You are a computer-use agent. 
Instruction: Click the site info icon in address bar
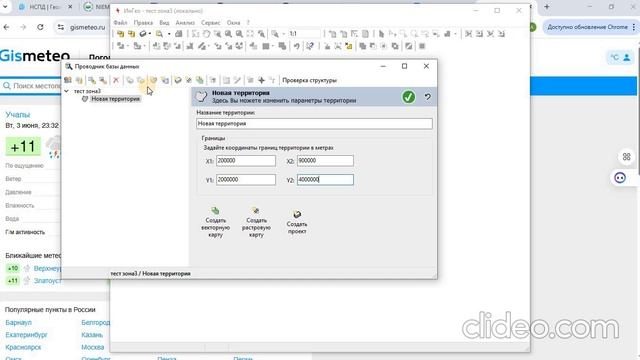point(61,27)
